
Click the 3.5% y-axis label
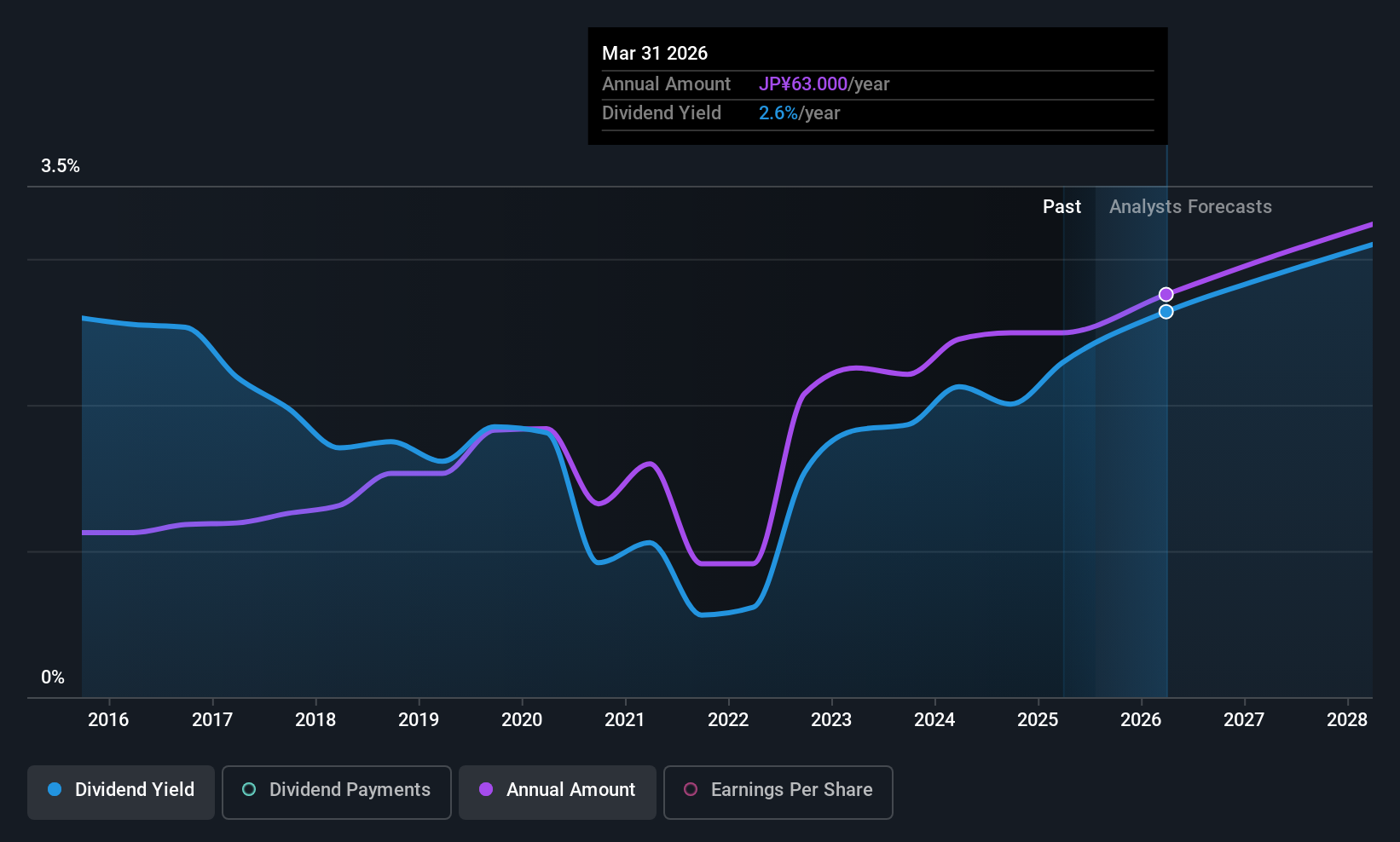point(61,165)
